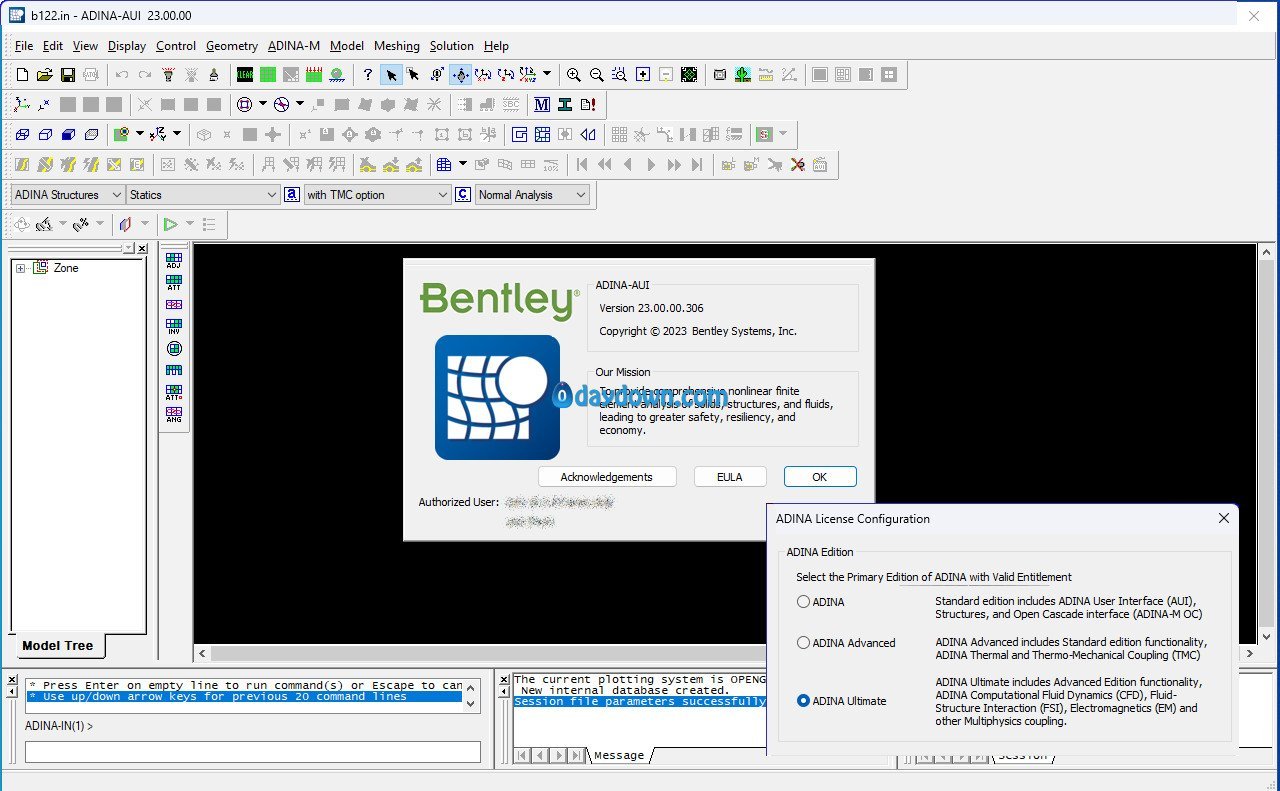
Task: Click the dynamic pan four-arrow icon
Action: pyautogui.click(x=460, y=75)
